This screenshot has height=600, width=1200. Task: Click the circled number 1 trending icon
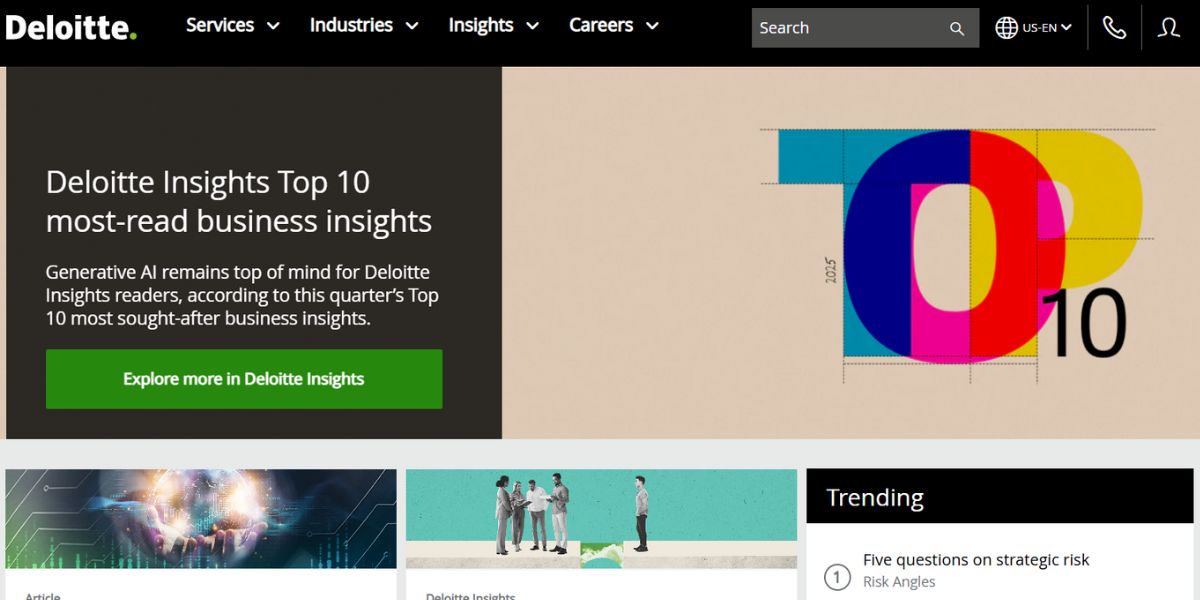[837, 577]
